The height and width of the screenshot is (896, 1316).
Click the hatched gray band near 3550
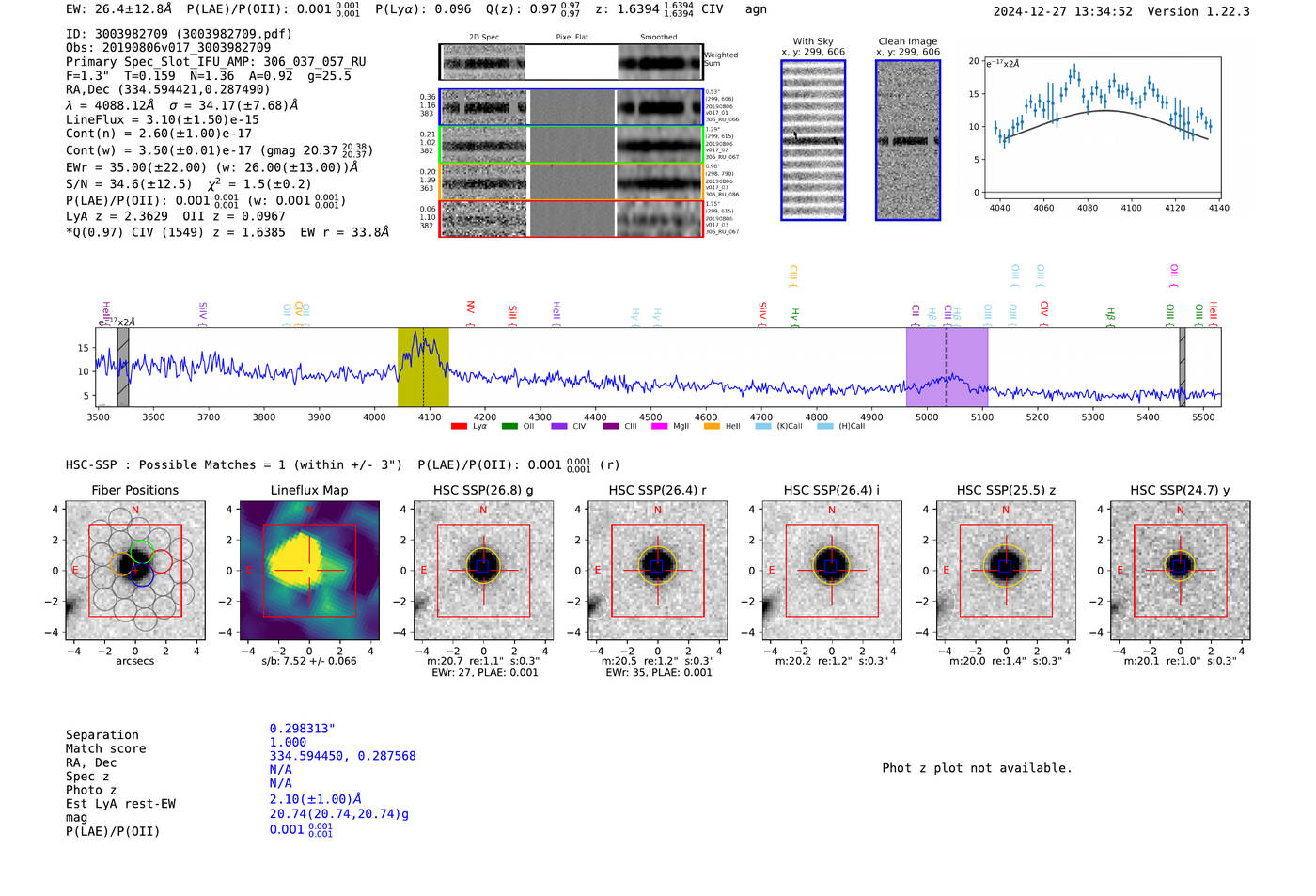pos(123,368)
